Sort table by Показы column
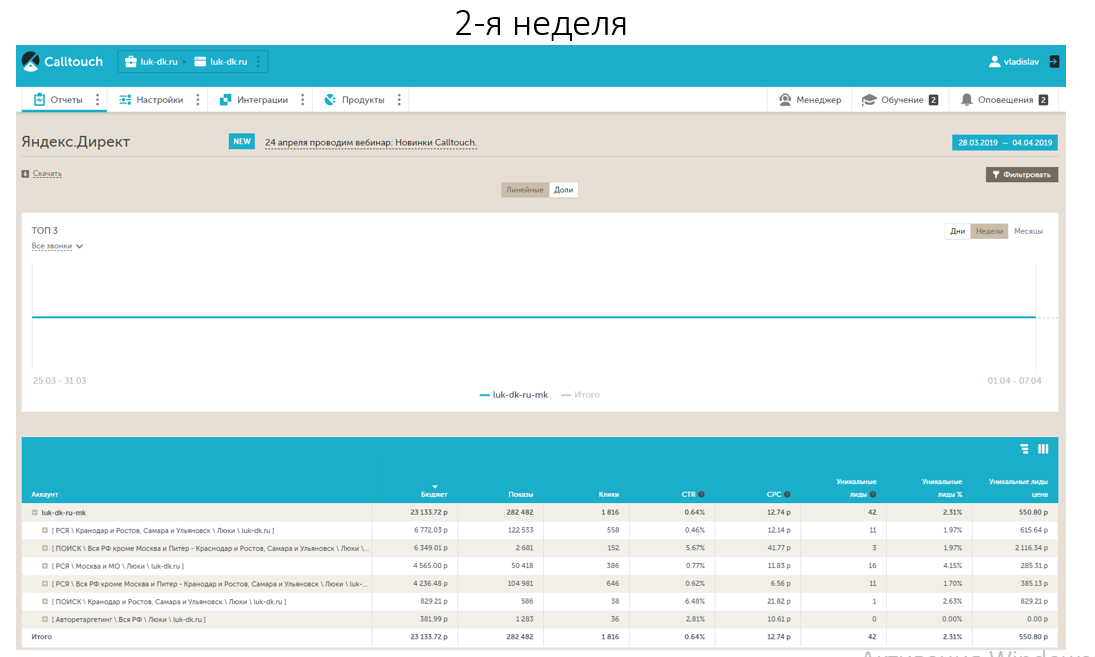The height and width of the screenshot is (657, 1095). (520, 494)
